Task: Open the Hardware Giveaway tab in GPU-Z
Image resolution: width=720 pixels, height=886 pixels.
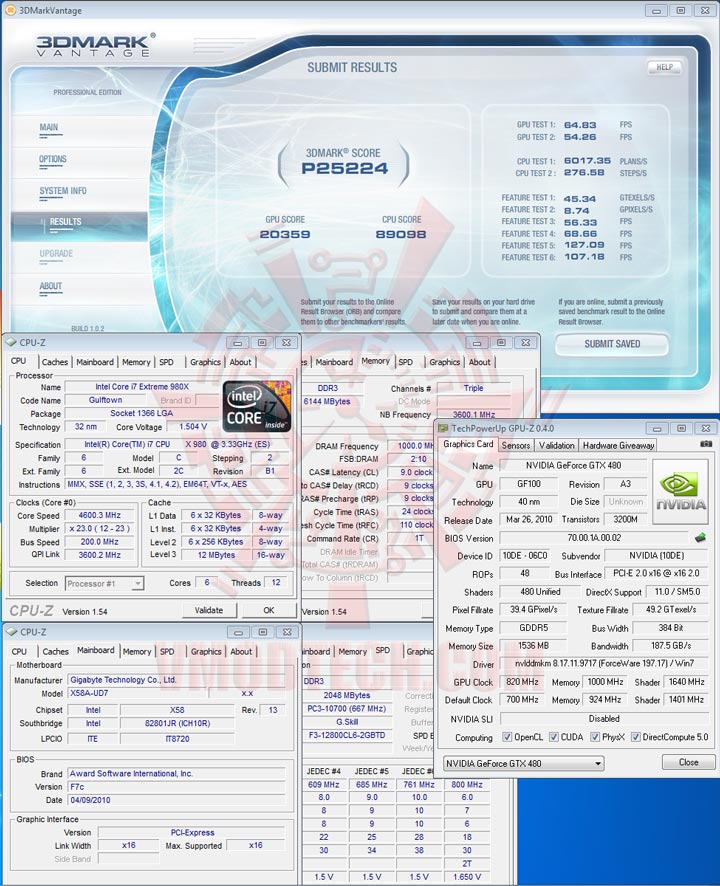Action: pyautogui.click(x=618, y=445)
